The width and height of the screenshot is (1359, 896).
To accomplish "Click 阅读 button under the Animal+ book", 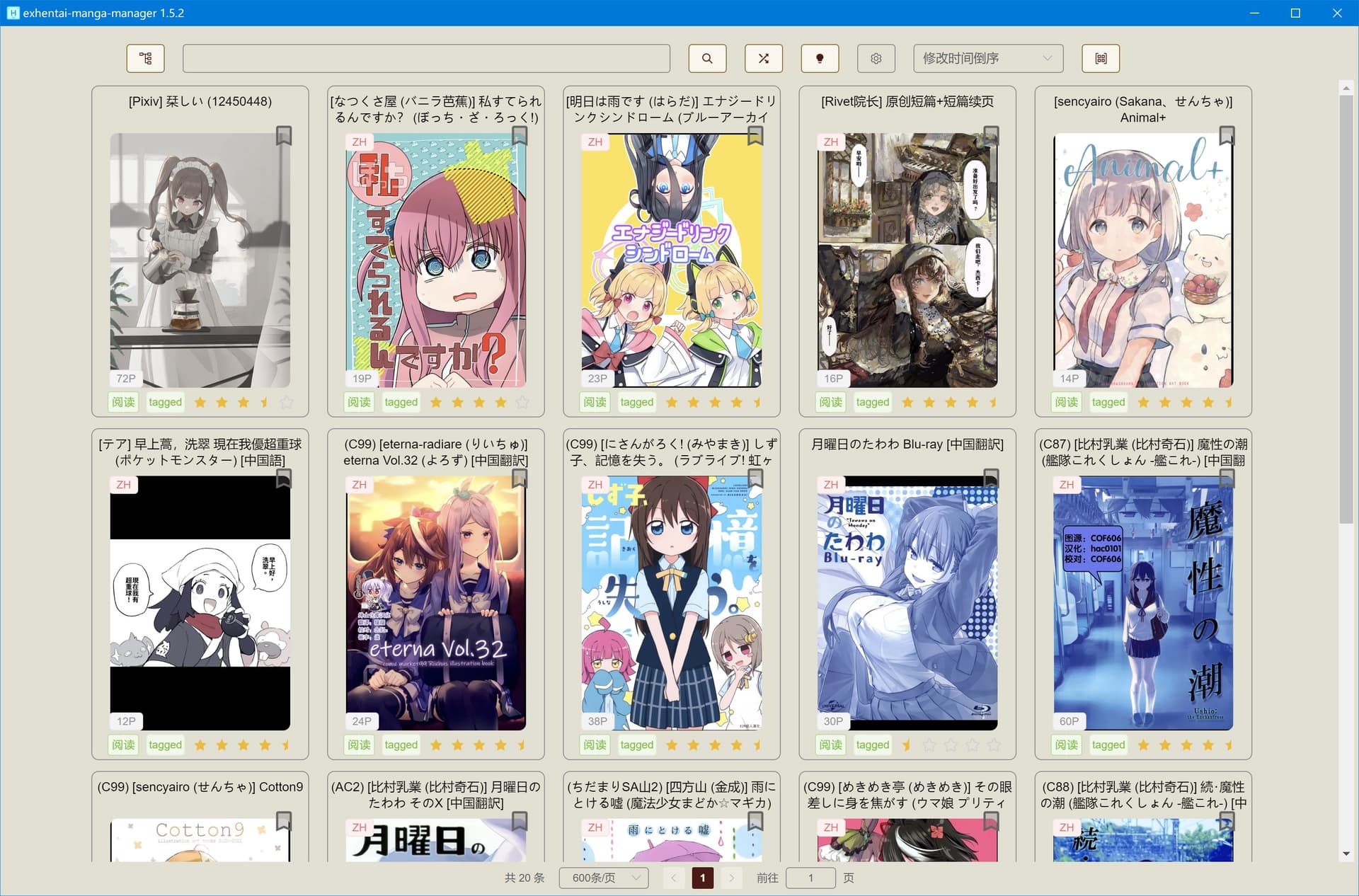I will click(x=1066, y=402).
